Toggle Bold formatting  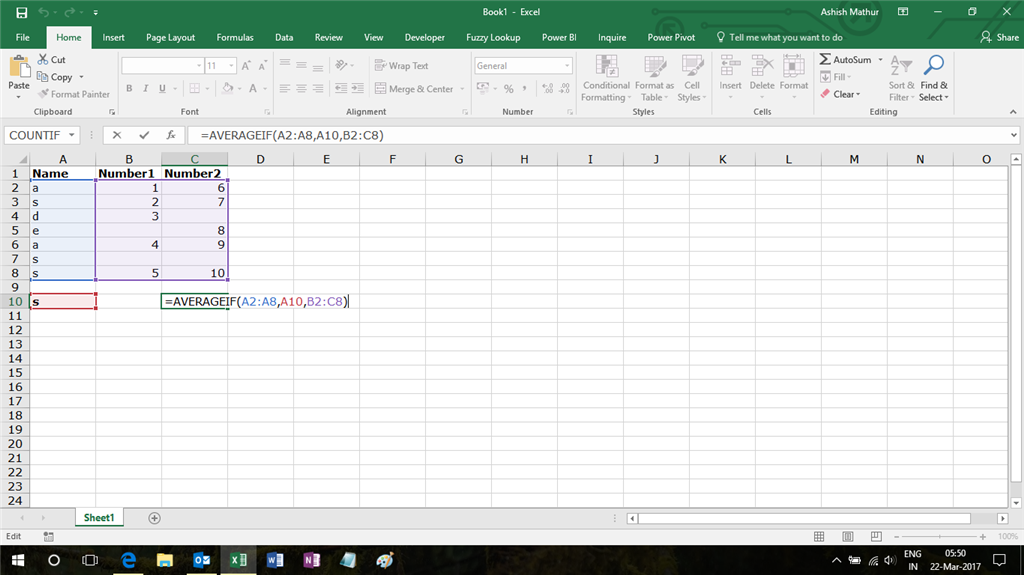click(129, 88)
